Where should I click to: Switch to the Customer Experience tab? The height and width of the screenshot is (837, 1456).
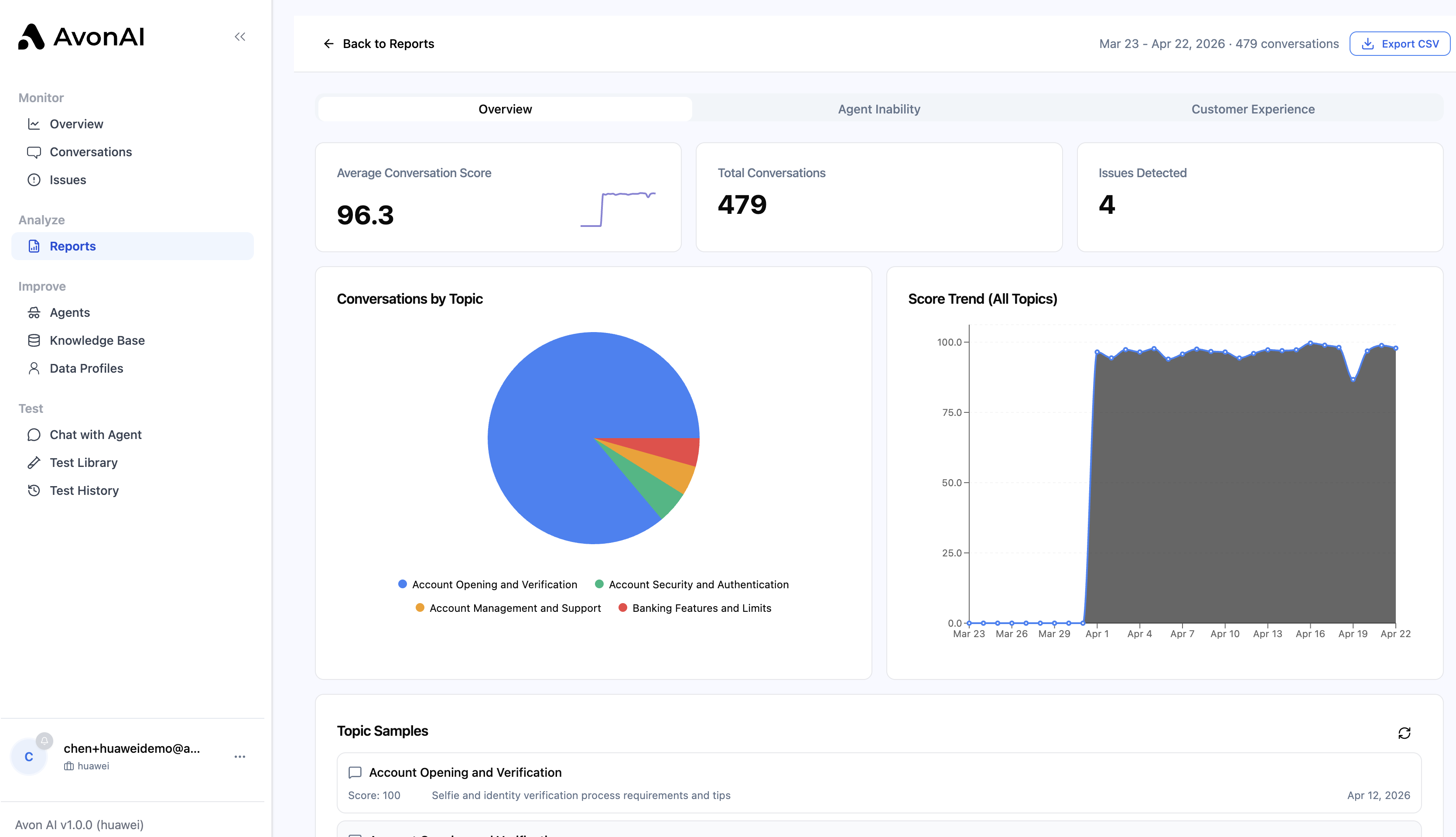point(1253,109)
